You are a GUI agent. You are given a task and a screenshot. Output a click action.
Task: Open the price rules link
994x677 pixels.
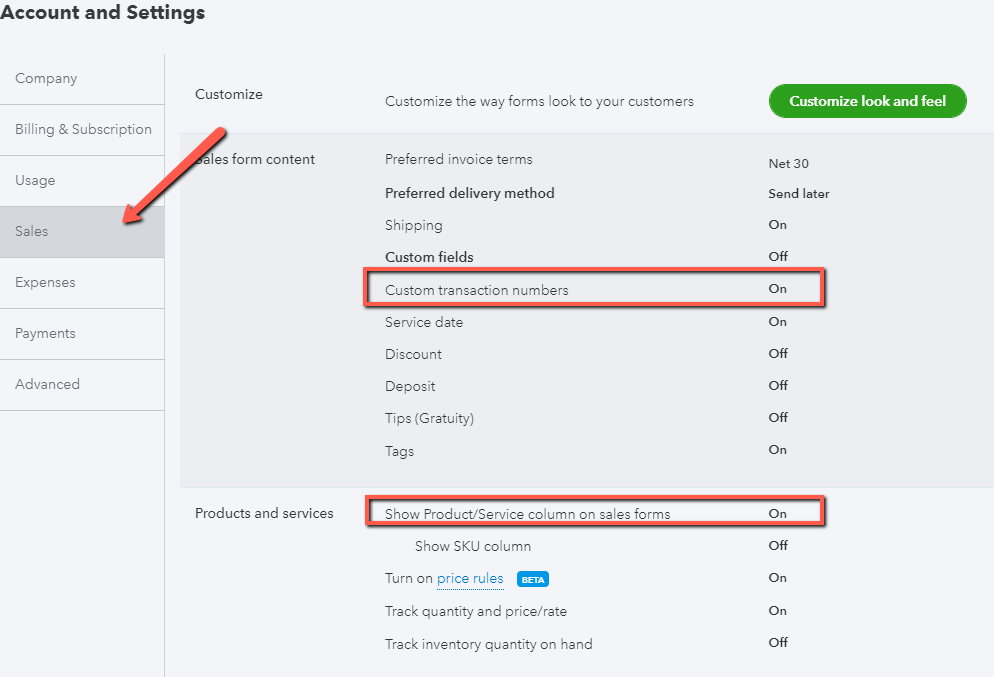point(469,578)
